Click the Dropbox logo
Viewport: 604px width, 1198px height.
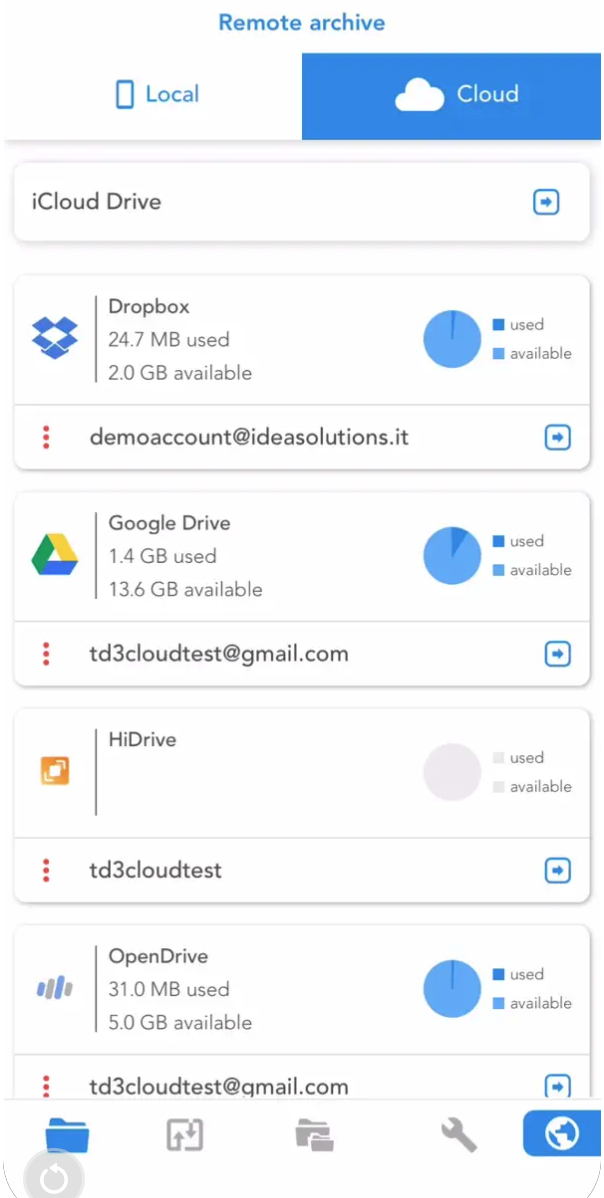[54, 338]
